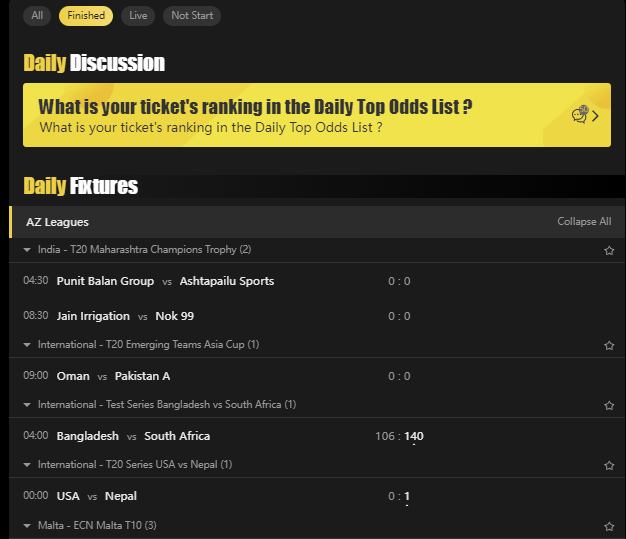Viewport: 626px width, 539px height.
Task: Show All matches filter
Action: click(37, 16)
